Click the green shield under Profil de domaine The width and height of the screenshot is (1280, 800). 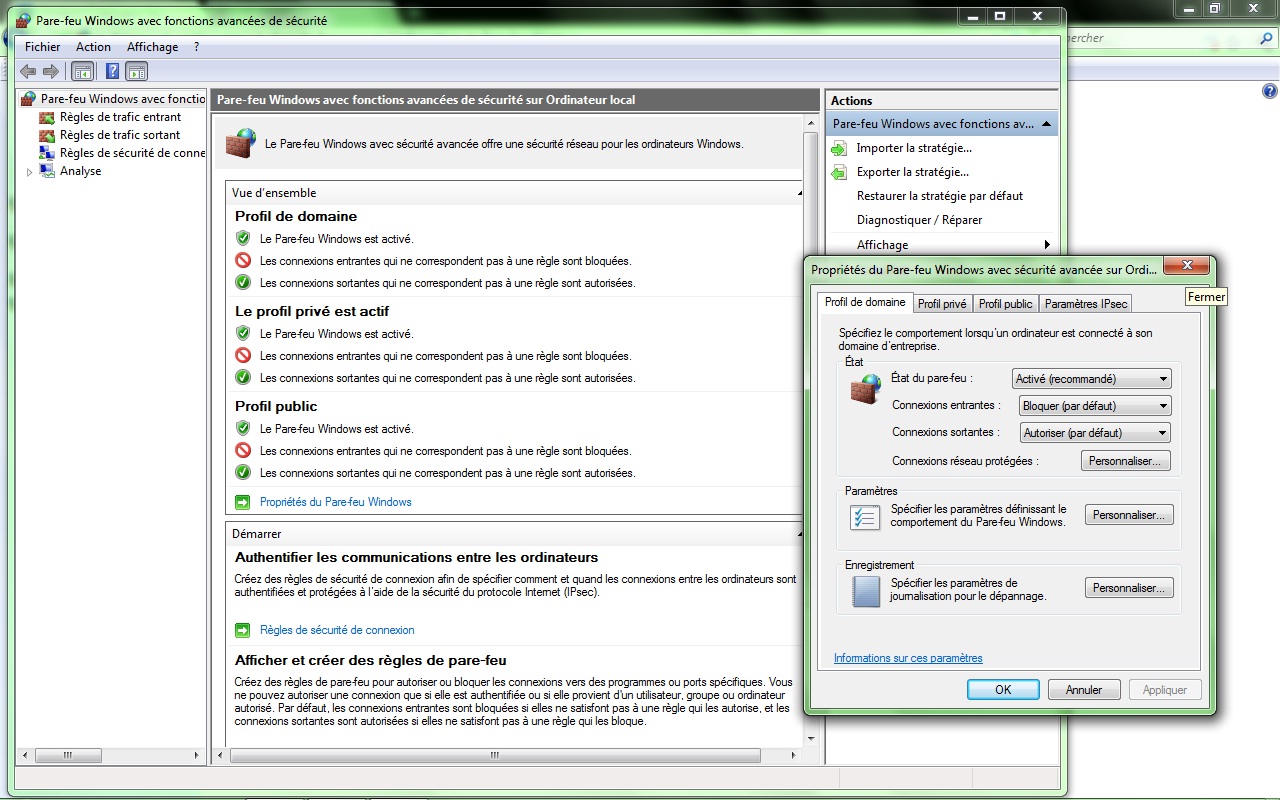[x=242, y=238]
